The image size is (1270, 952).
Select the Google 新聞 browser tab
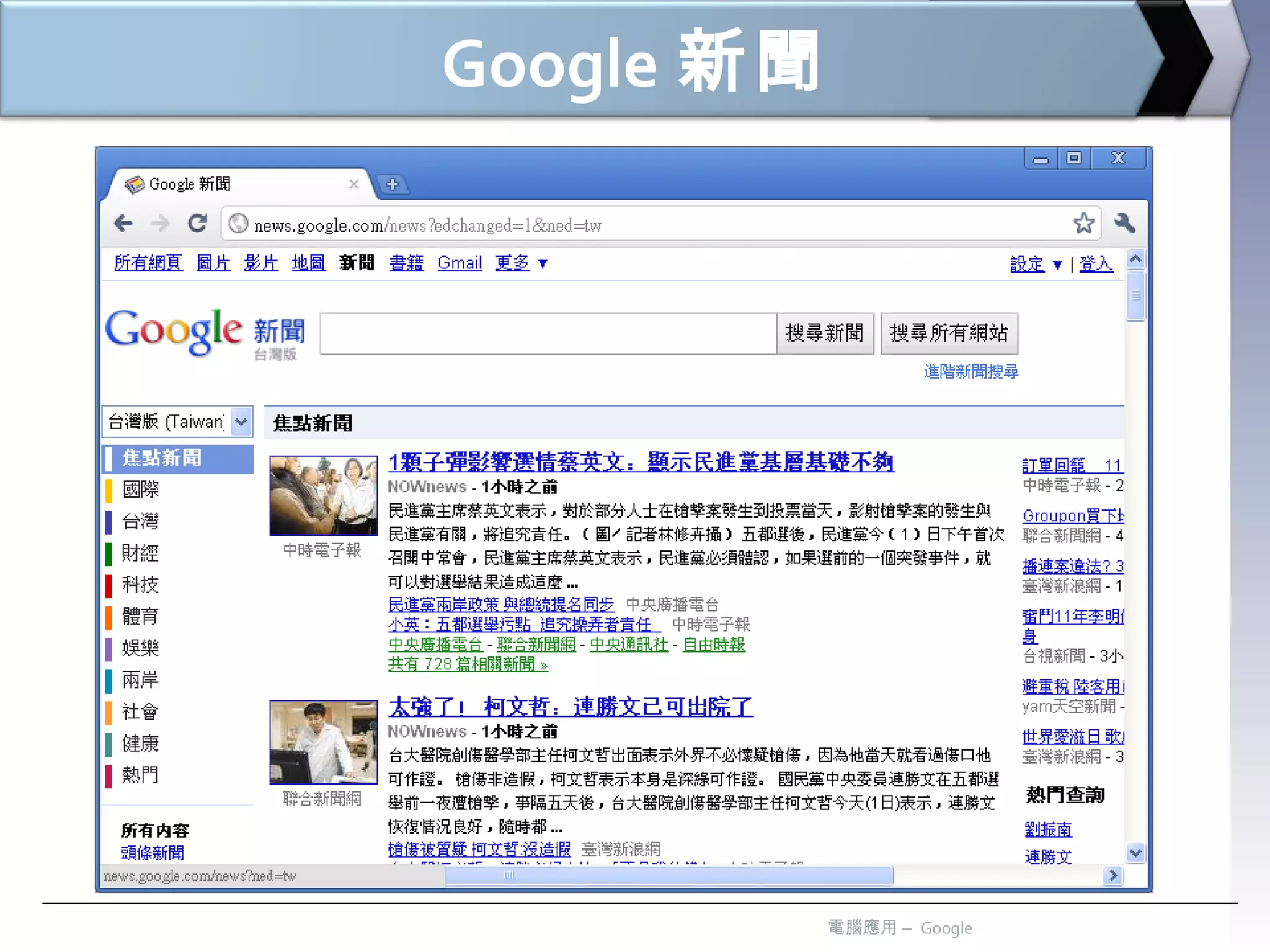pos(239,184)
